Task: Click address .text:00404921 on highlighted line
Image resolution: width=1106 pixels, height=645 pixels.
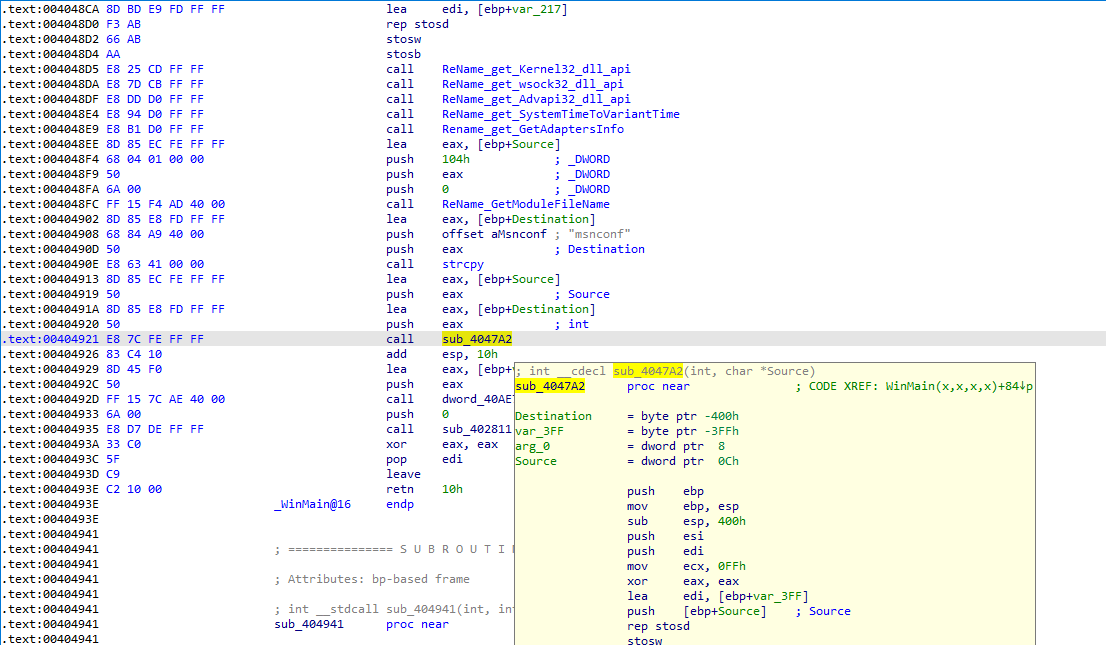Action: pyautogui.click(x=50, y=339)
